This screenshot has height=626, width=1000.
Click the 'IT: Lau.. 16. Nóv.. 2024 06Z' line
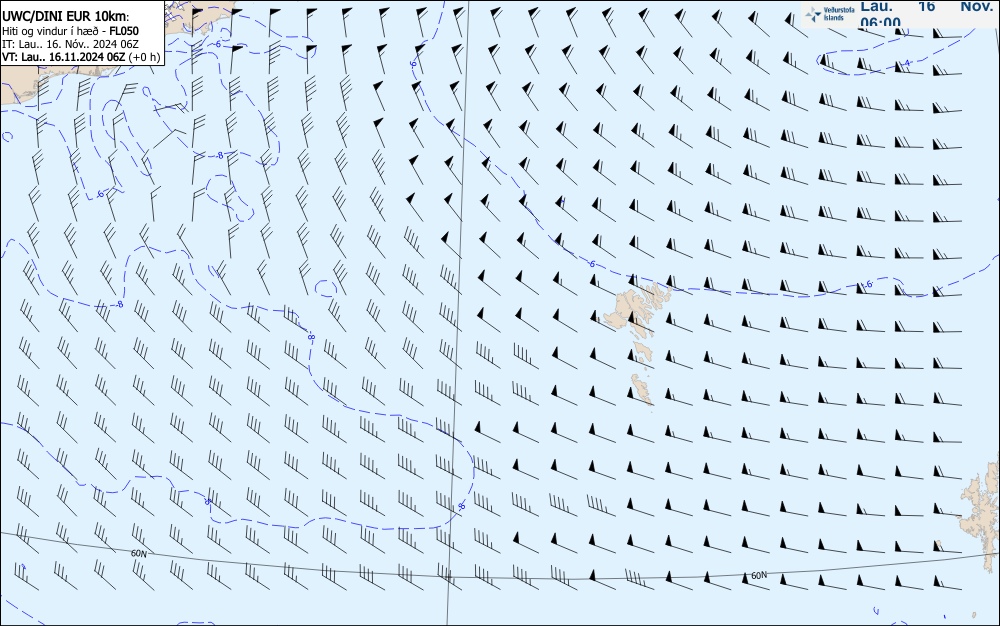pos(70,44)
